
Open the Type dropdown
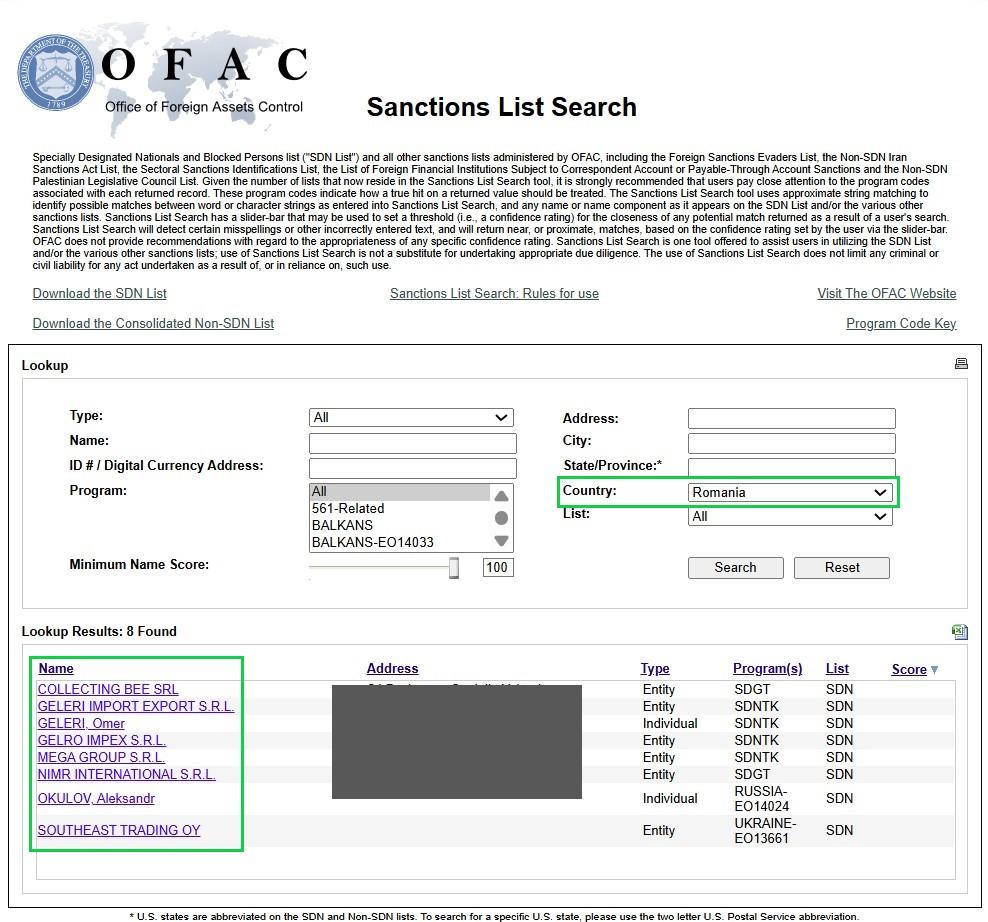pos(411,417)
